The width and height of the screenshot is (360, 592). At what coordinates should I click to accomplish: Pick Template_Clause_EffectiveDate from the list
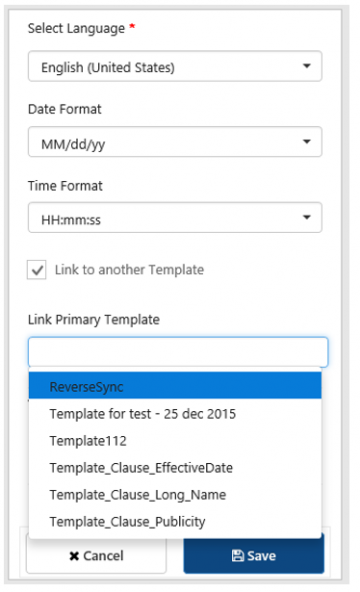point(175,468)
